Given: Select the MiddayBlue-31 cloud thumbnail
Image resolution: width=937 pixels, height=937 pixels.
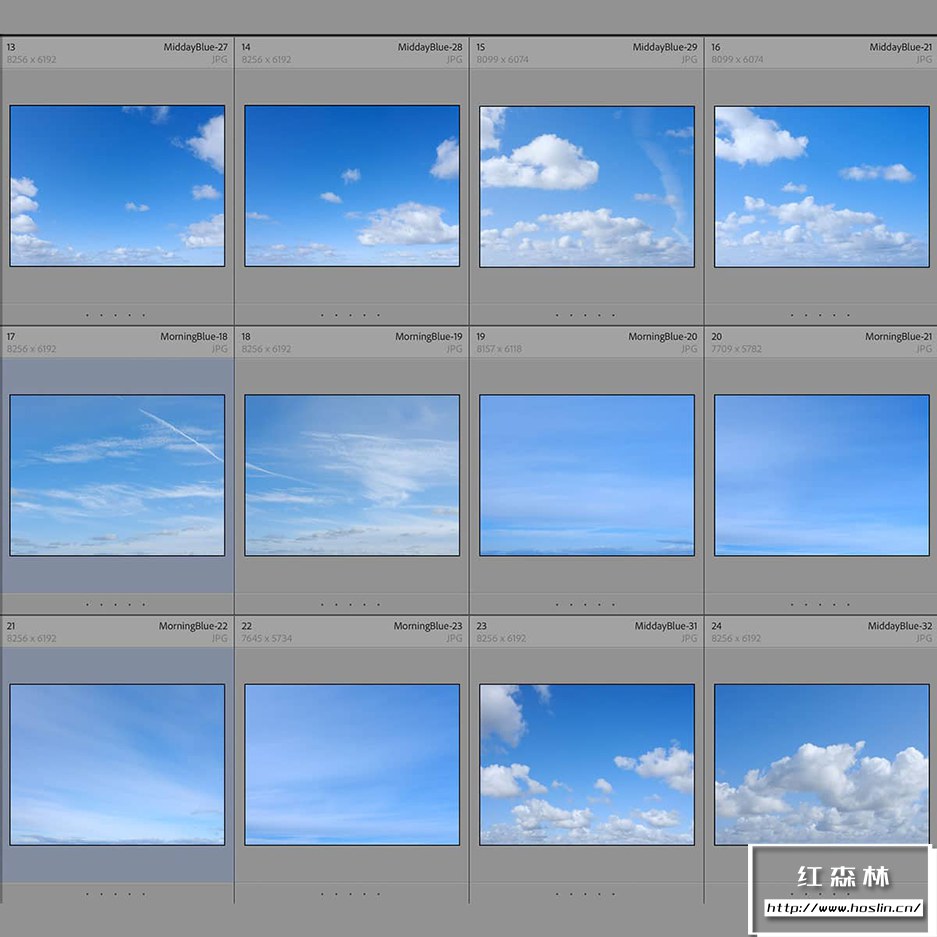Looking at the screenshot, I should (x=587, y=764).
